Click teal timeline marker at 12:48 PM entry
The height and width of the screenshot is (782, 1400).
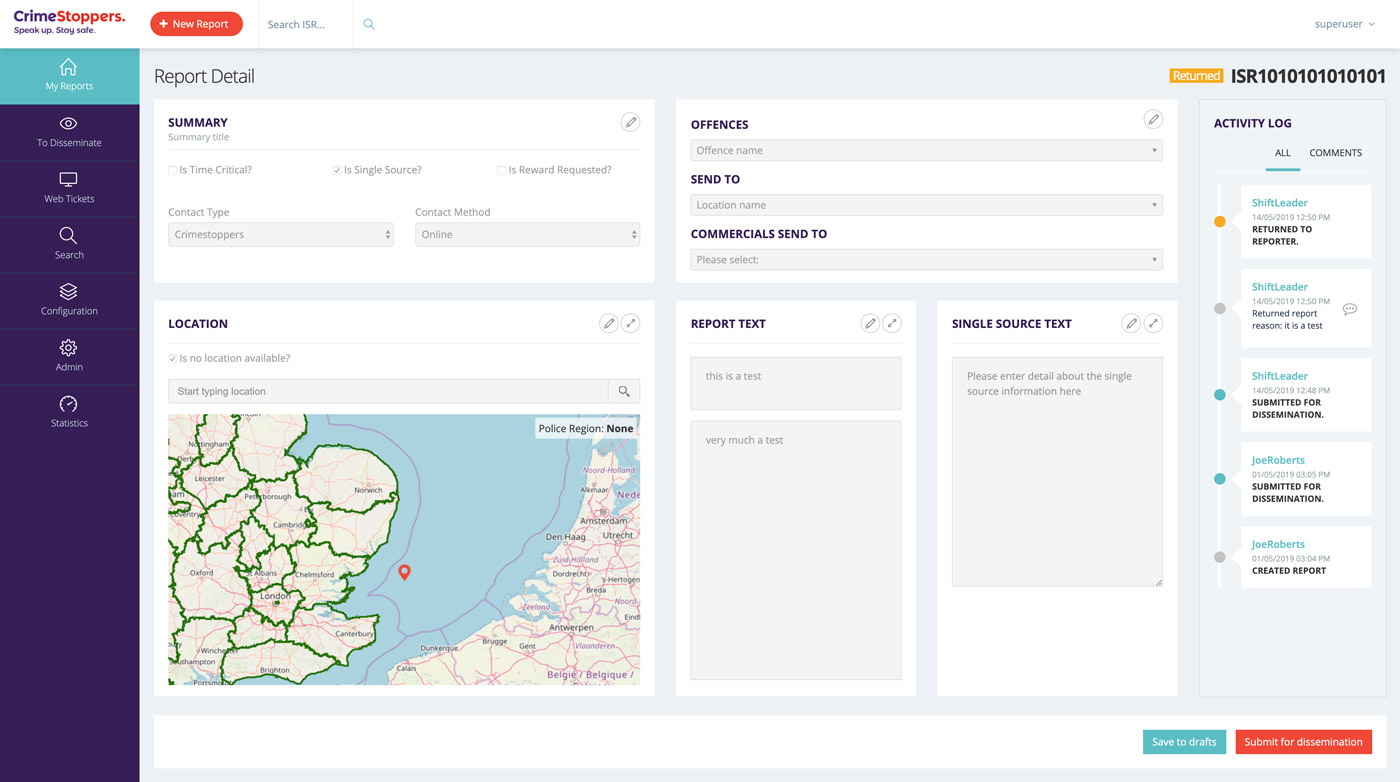point(1219,395)
